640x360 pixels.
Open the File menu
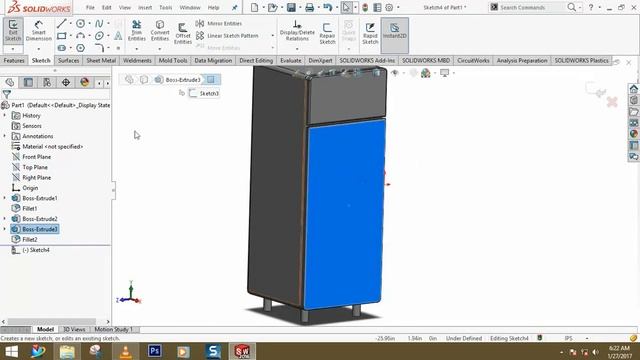tap(90, 7)
